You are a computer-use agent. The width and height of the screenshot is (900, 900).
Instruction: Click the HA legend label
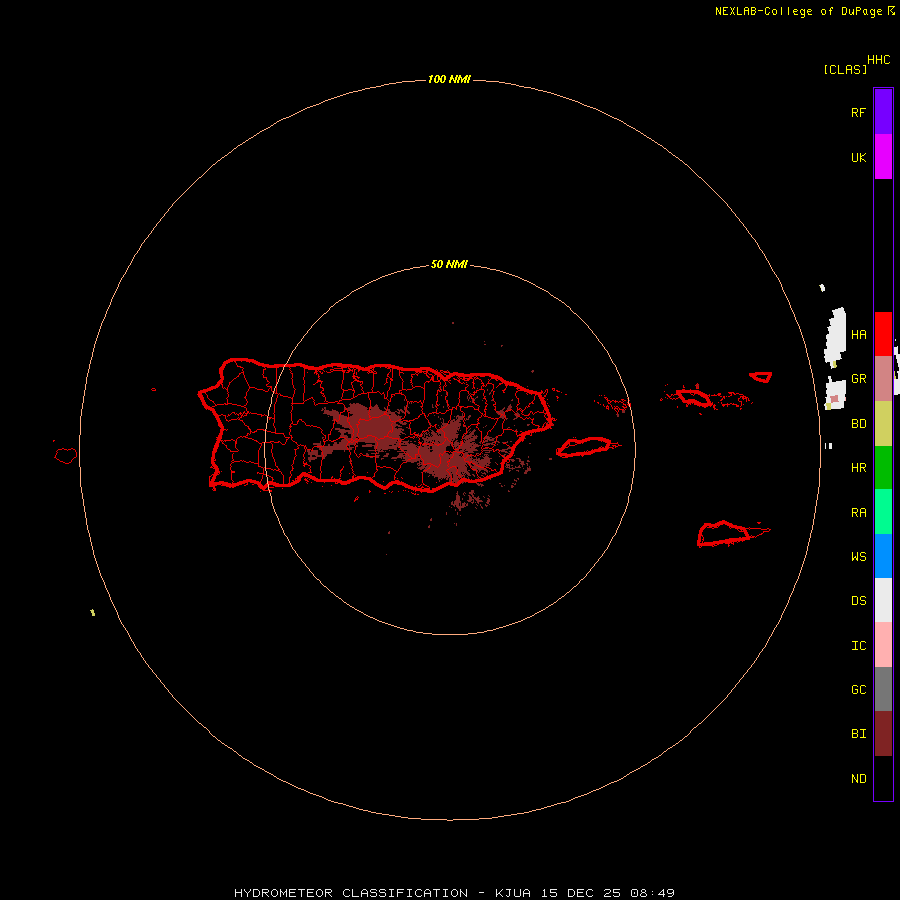pyautogui.click(x=858, y=334)
